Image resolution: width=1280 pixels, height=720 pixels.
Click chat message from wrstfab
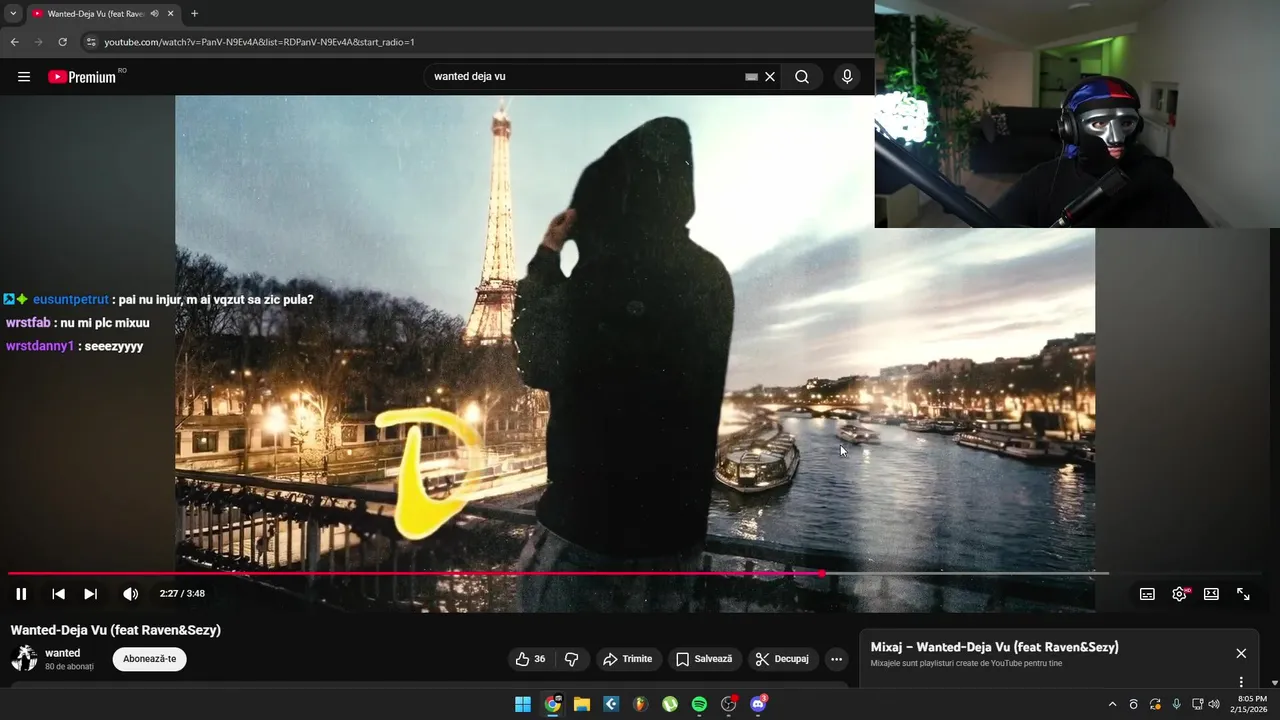tap(78, 323)
